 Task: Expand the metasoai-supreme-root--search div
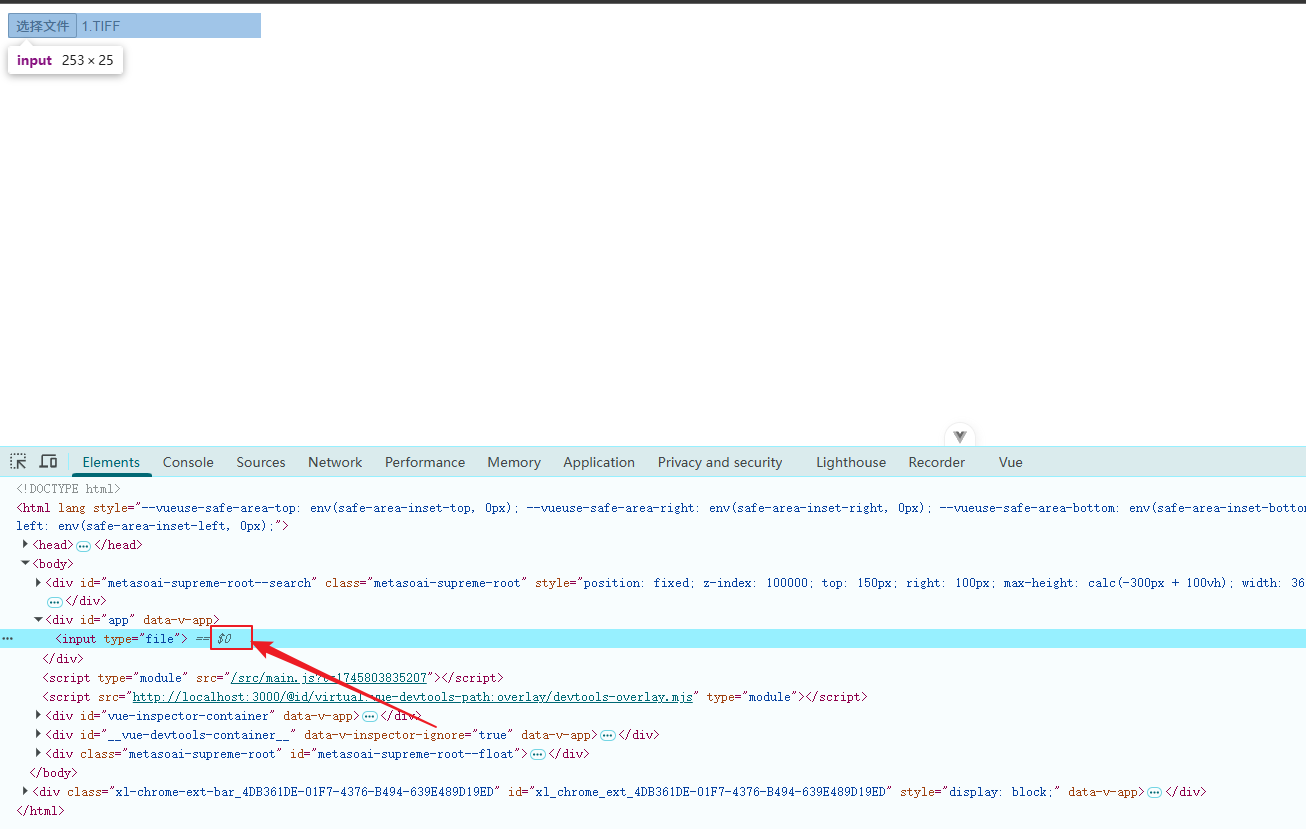(x=39, y=583)
